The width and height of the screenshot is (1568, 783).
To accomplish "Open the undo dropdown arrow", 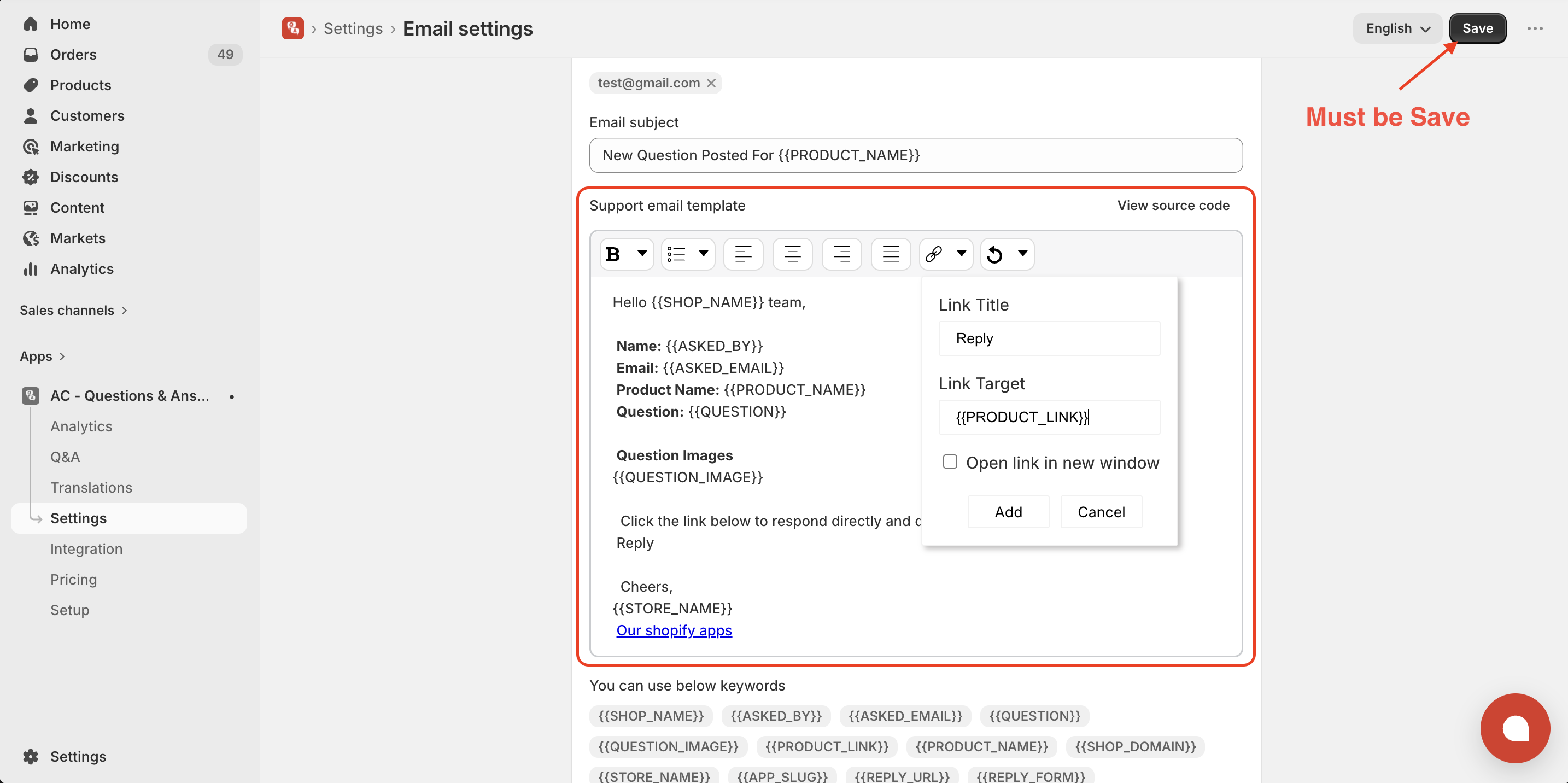I will pos(1022,253).
